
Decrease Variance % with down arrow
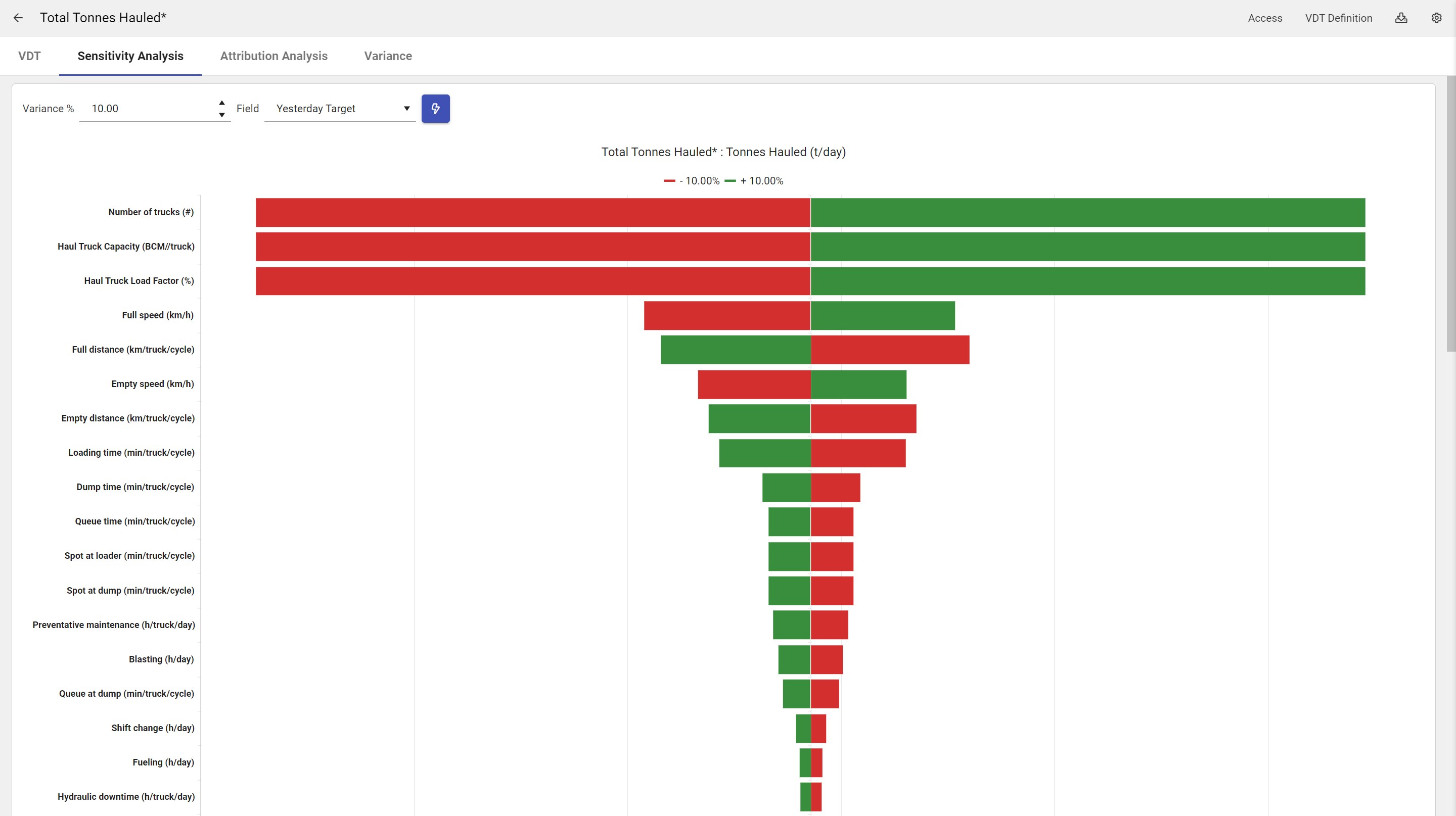pos(221,115)
